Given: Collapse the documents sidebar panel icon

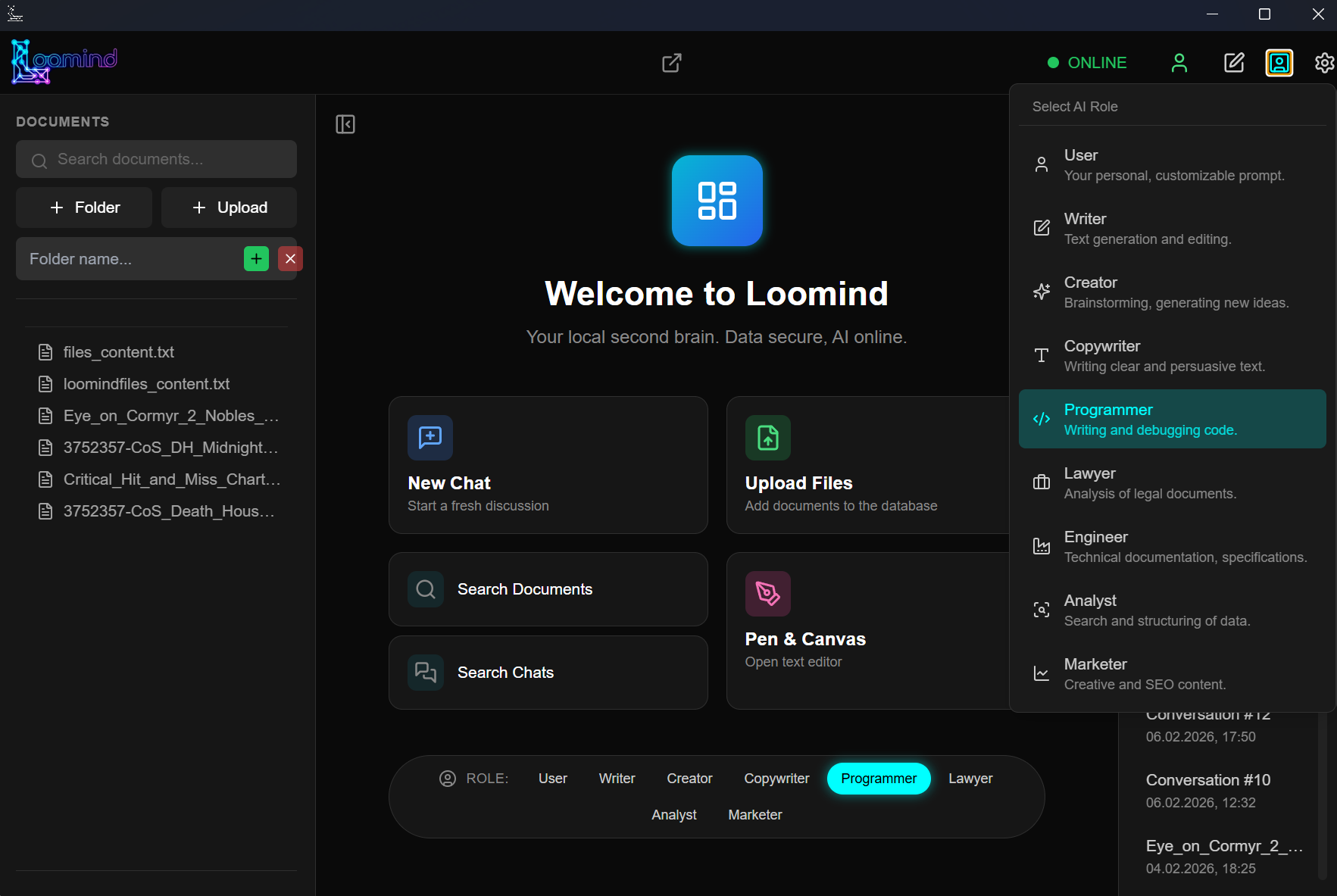Looking at the screenshot, I should point(345,124).
